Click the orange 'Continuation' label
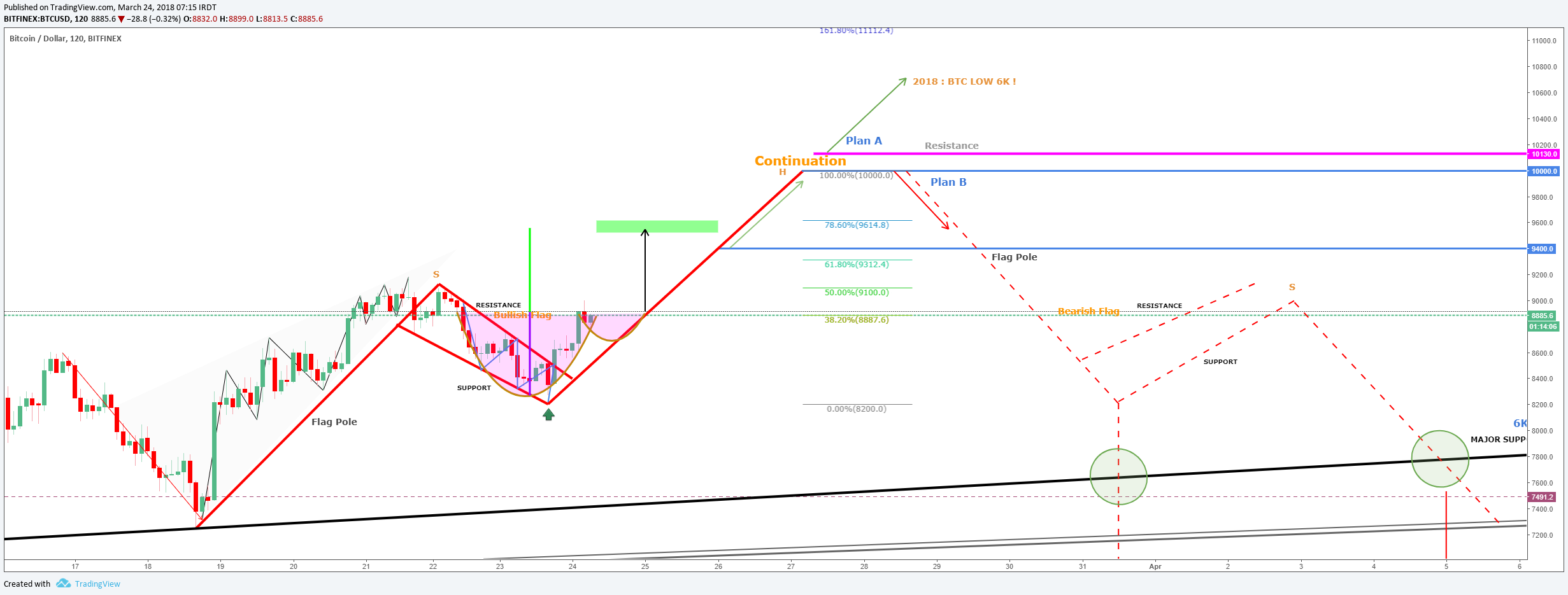The height and width of the screenshot is (595, 1568). pos(800,161)
